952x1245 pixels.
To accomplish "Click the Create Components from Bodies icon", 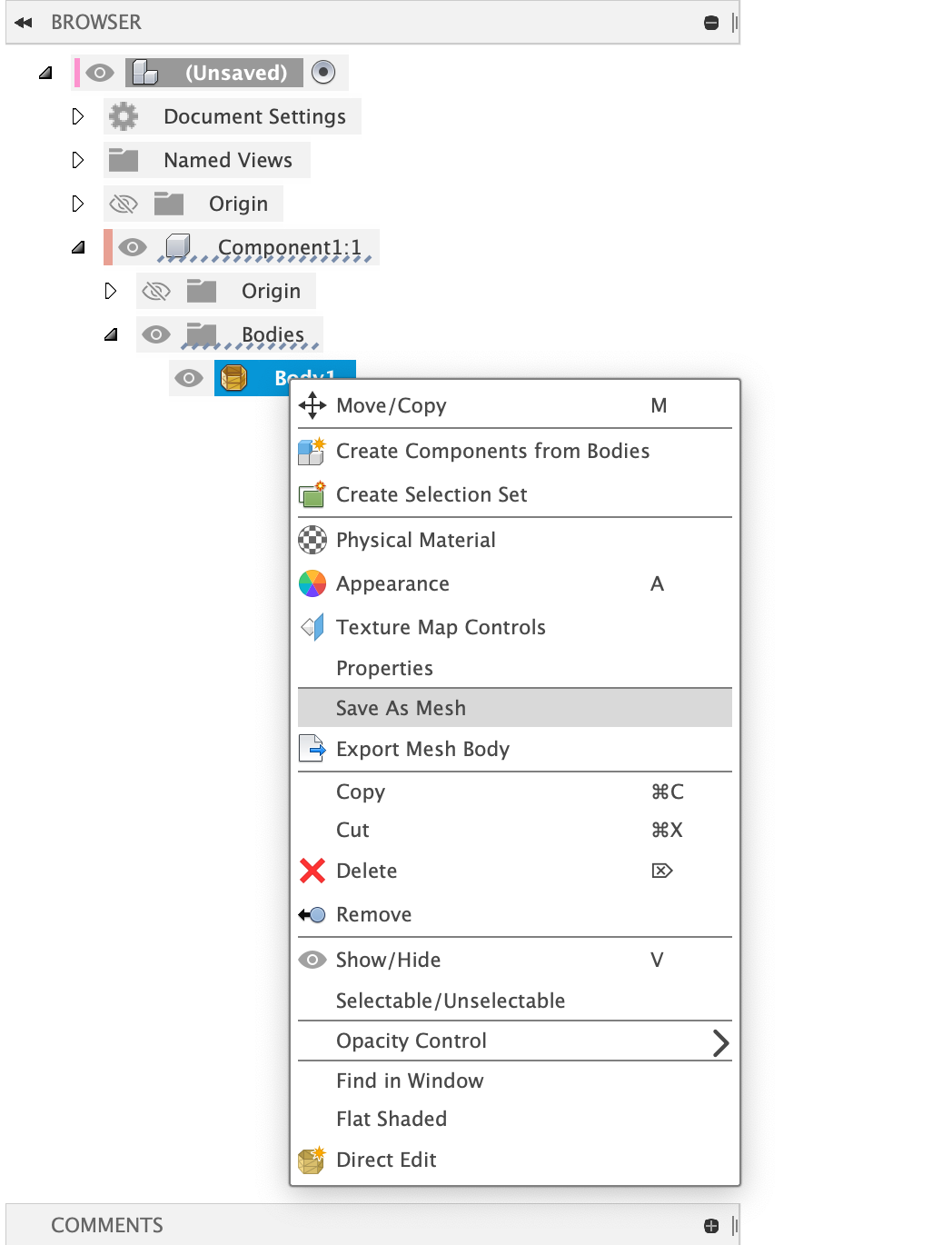I will (312, 451).
